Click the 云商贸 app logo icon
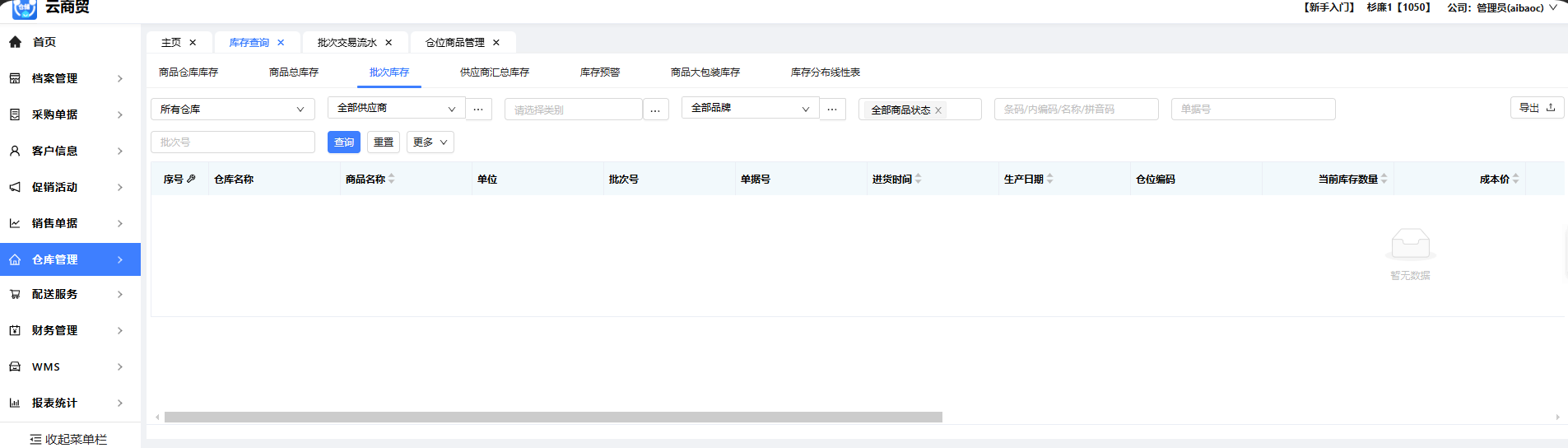Screen dimensions: 1568x448 point(25,8)
